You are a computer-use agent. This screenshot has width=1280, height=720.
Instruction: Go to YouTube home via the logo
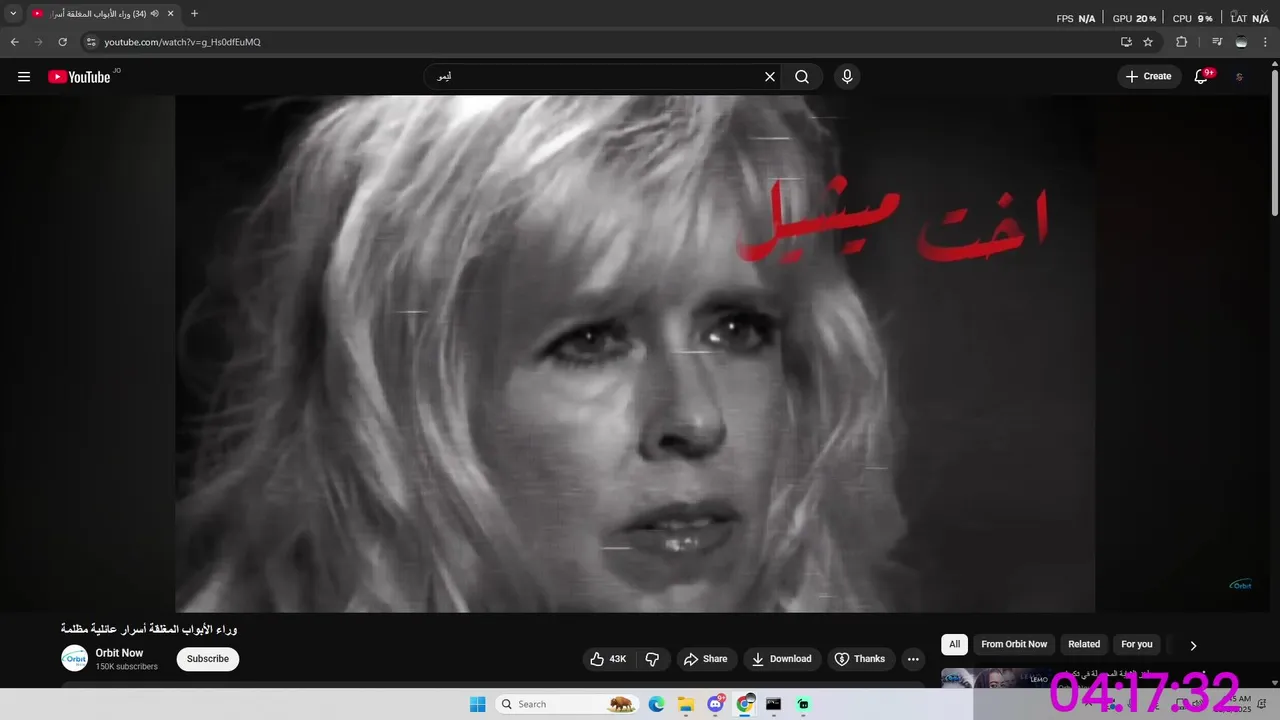tap(79, 77)
